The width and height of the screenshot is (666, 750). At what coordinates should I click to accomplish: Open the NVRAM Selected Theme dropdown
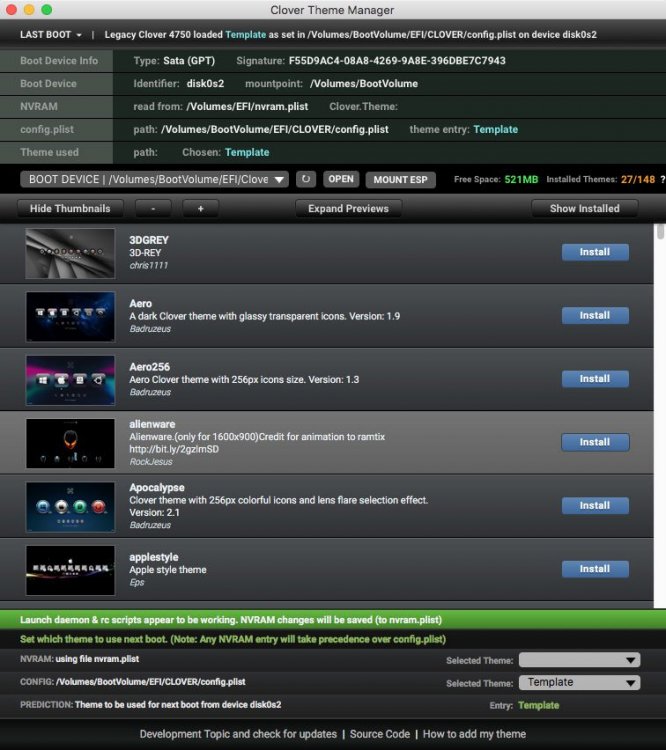pyautogui.click(x=579, y=660)
